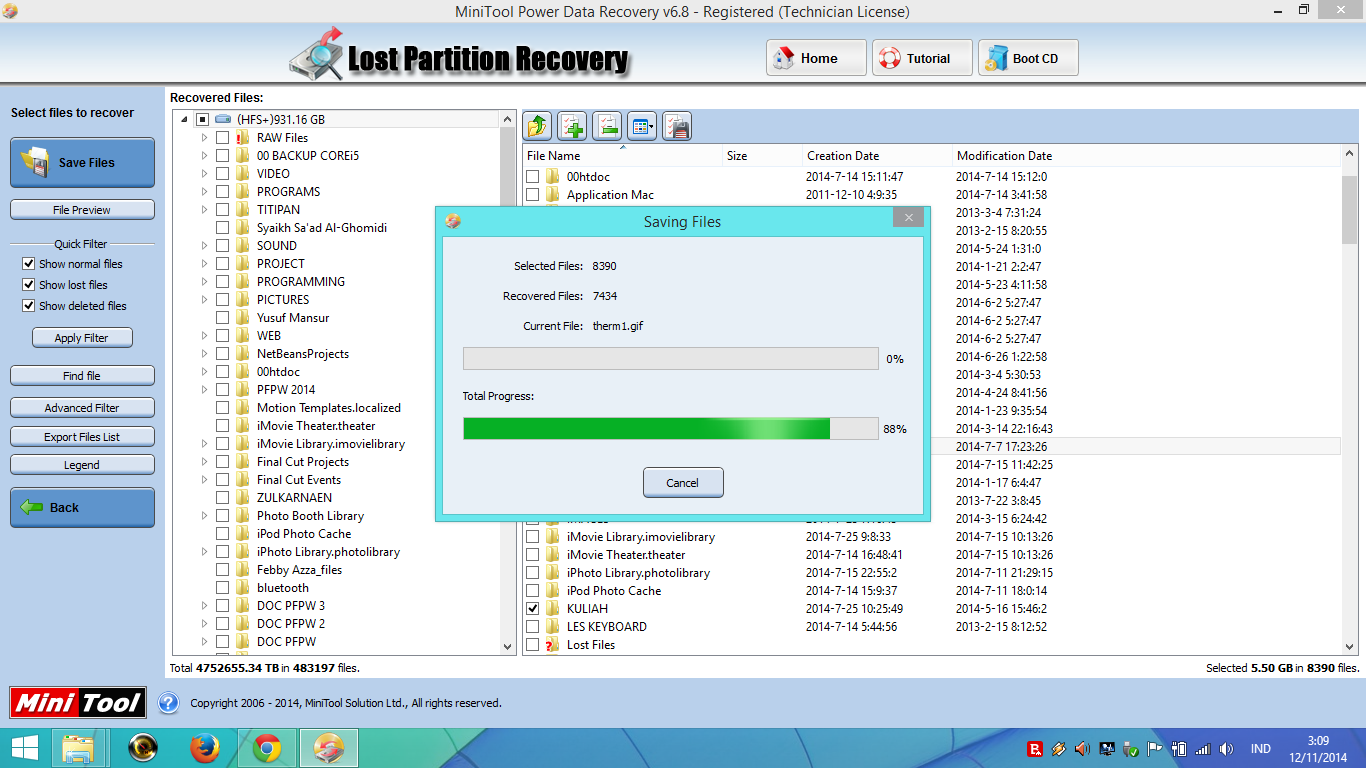Click the Find file button
This screenshot has width=1366, height=768.
82,376
